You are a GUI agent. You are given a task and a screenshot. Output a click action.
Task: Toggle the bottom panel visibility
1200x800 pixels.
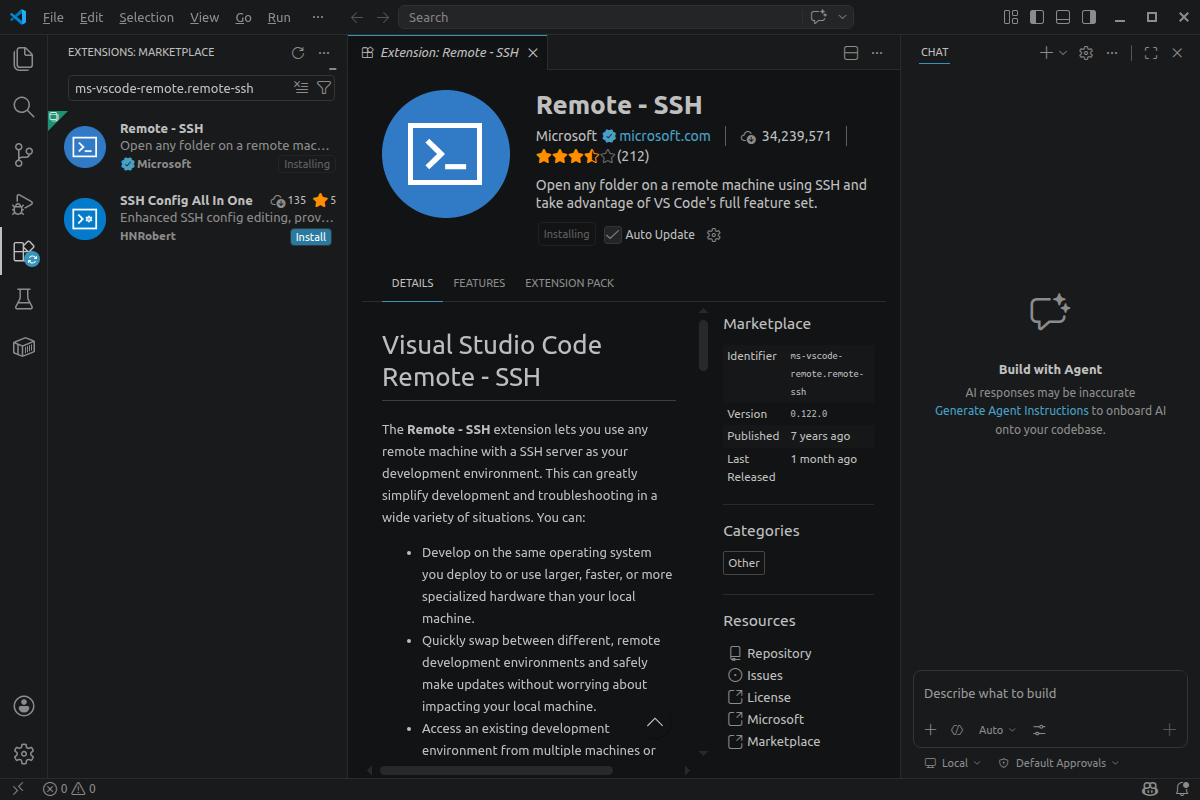tap(1063, 17)
